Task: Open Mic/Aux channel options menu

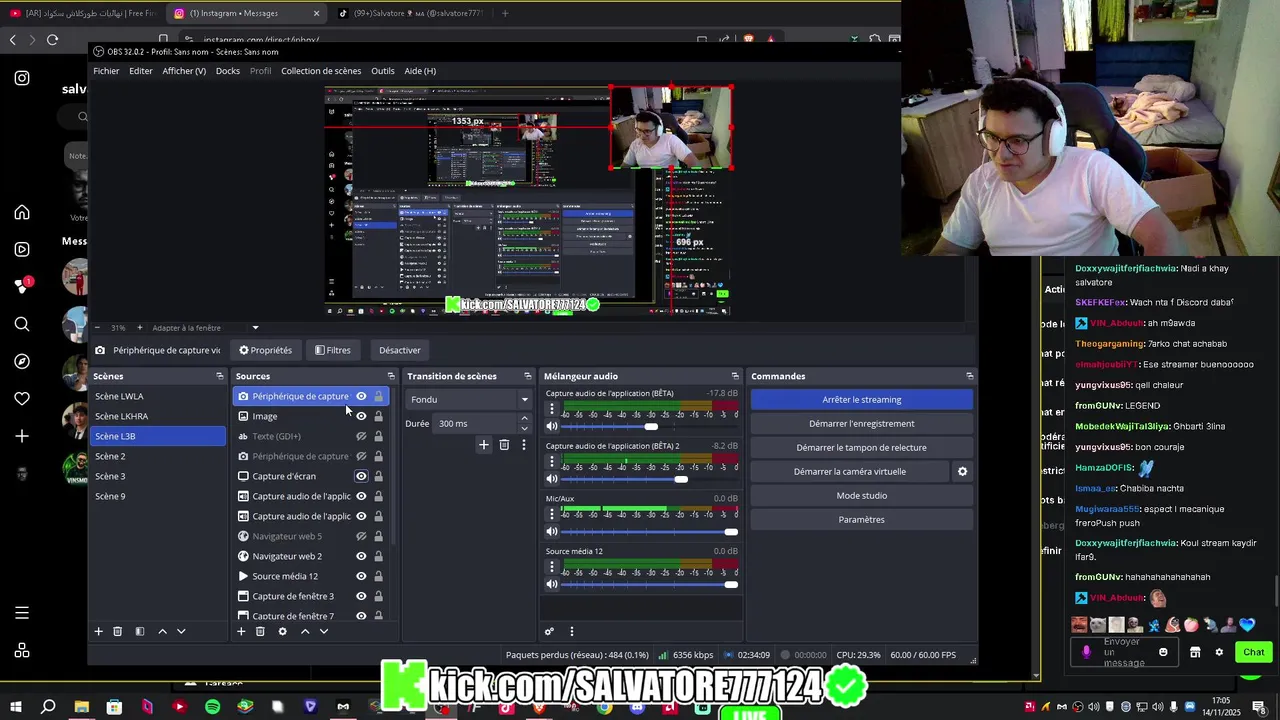Action: pyautogui.click(x=551, y=514)
